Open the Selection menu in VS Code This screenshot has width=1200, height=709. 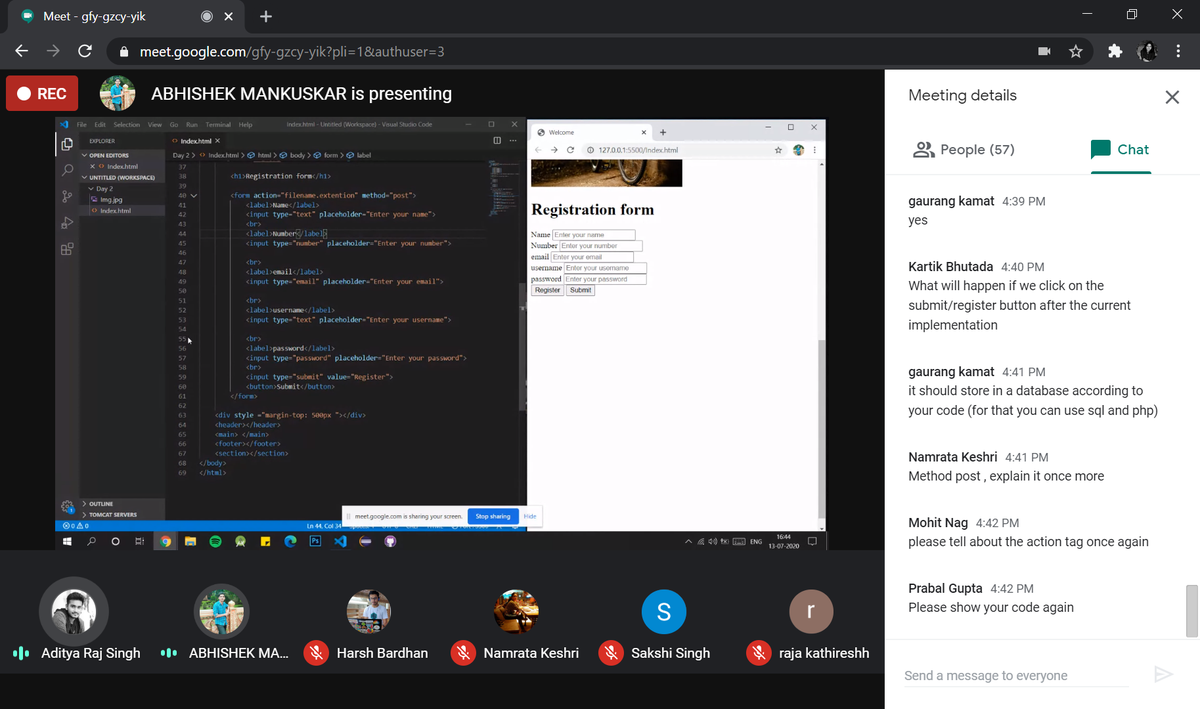coord(126,125)
